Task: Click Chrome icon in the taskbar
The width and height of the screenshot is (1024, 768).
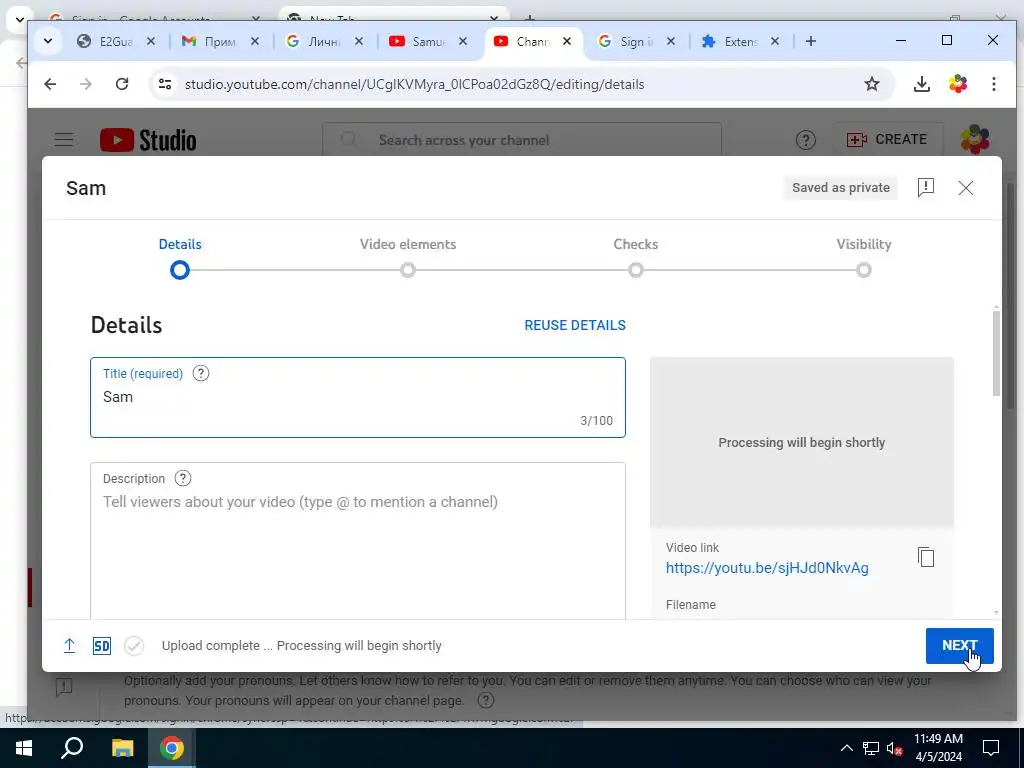Action: click(x=172, y=748)
